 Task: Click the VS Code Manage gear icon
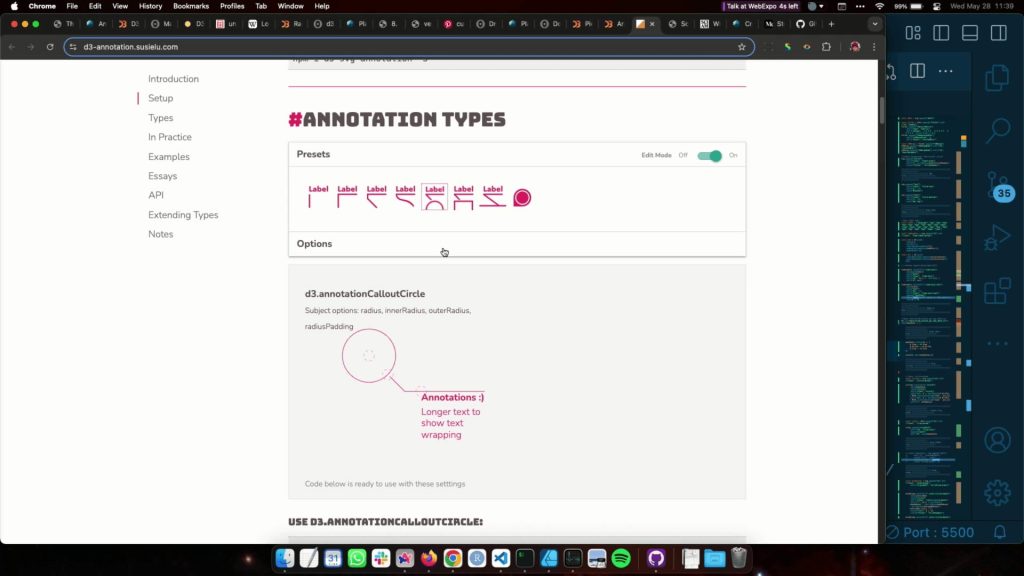[996, 492]
